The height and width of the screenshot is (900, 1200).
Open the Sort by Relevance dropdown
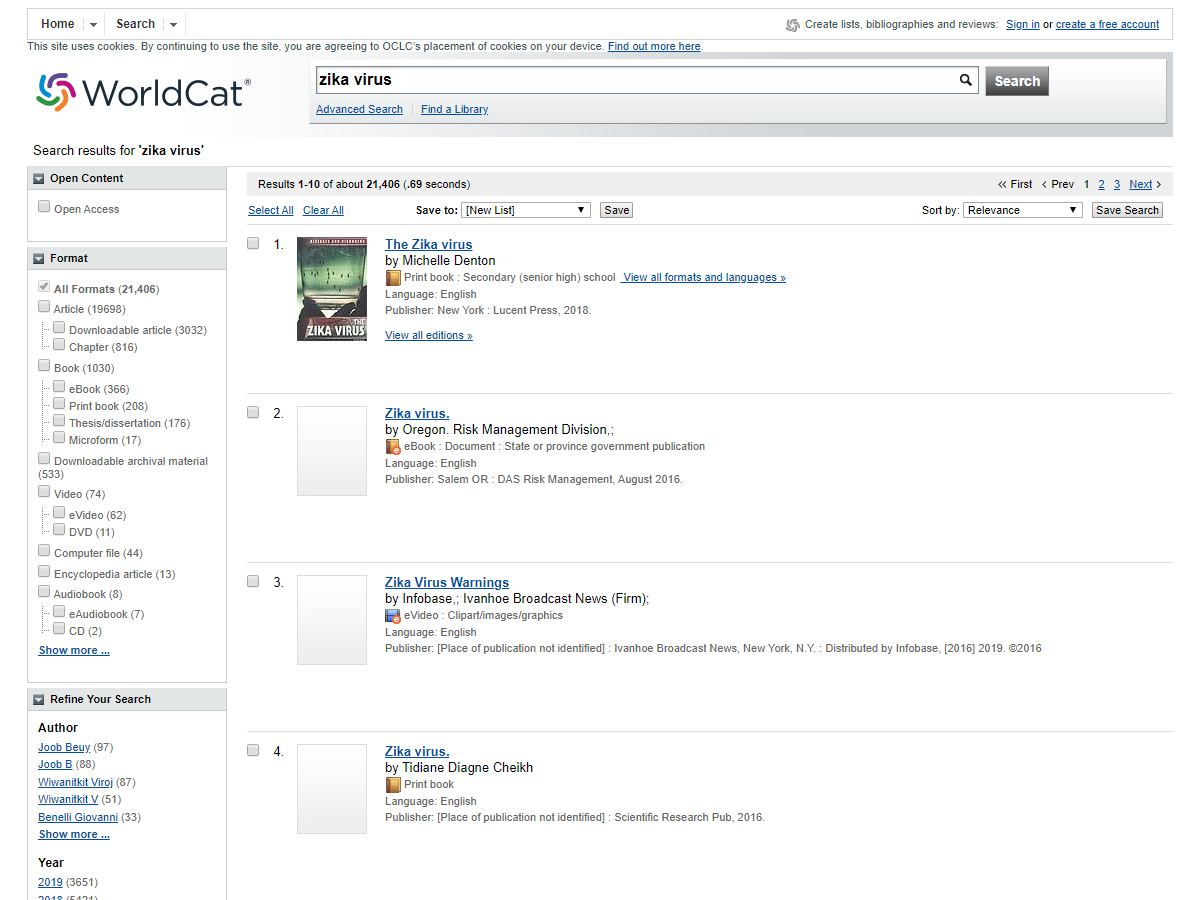(x=1022, y=210)
